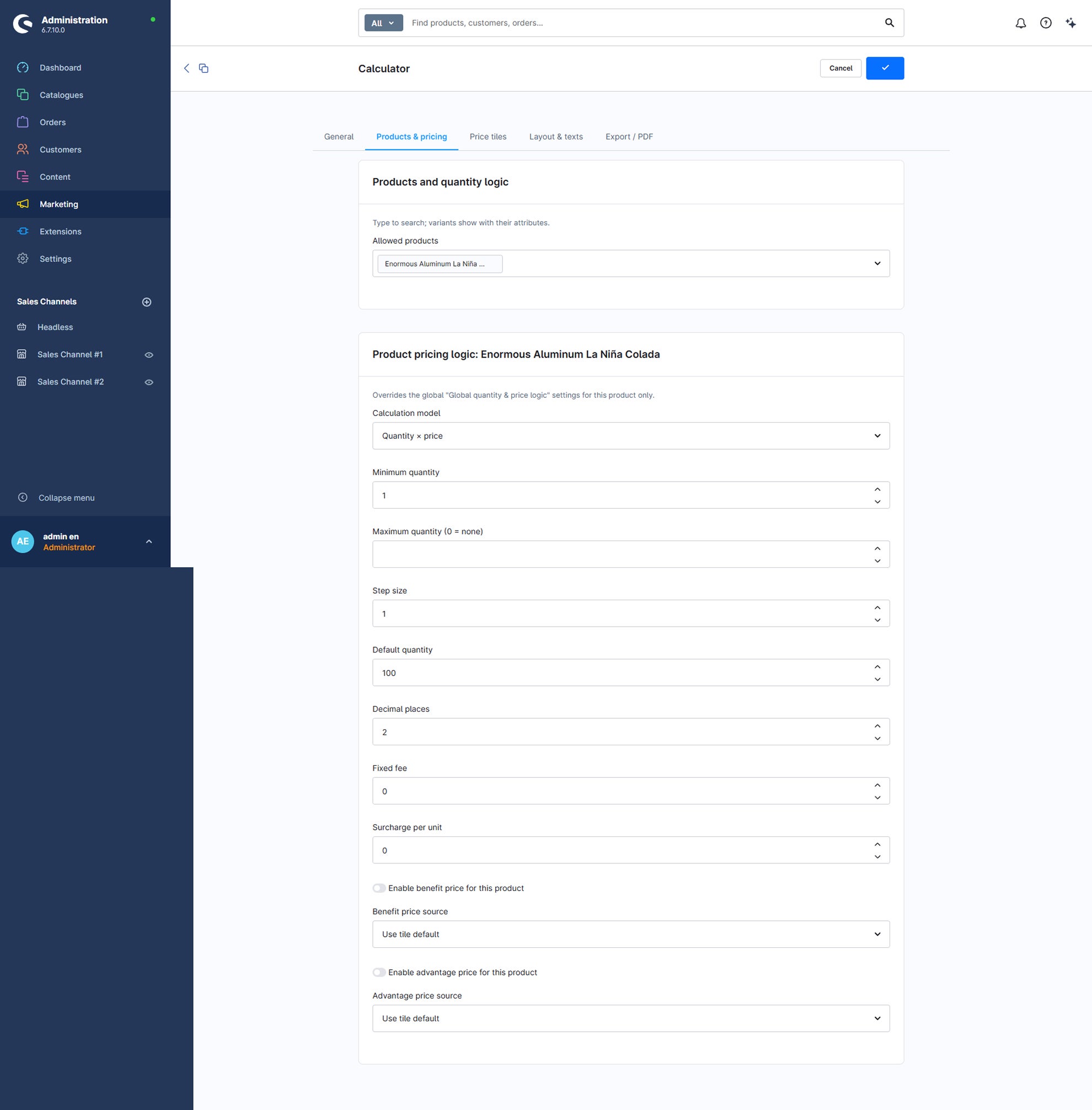The image size is (1092, 1110).
Task: Toggle Enable benefit price for this product
Action: pos(379,888)
